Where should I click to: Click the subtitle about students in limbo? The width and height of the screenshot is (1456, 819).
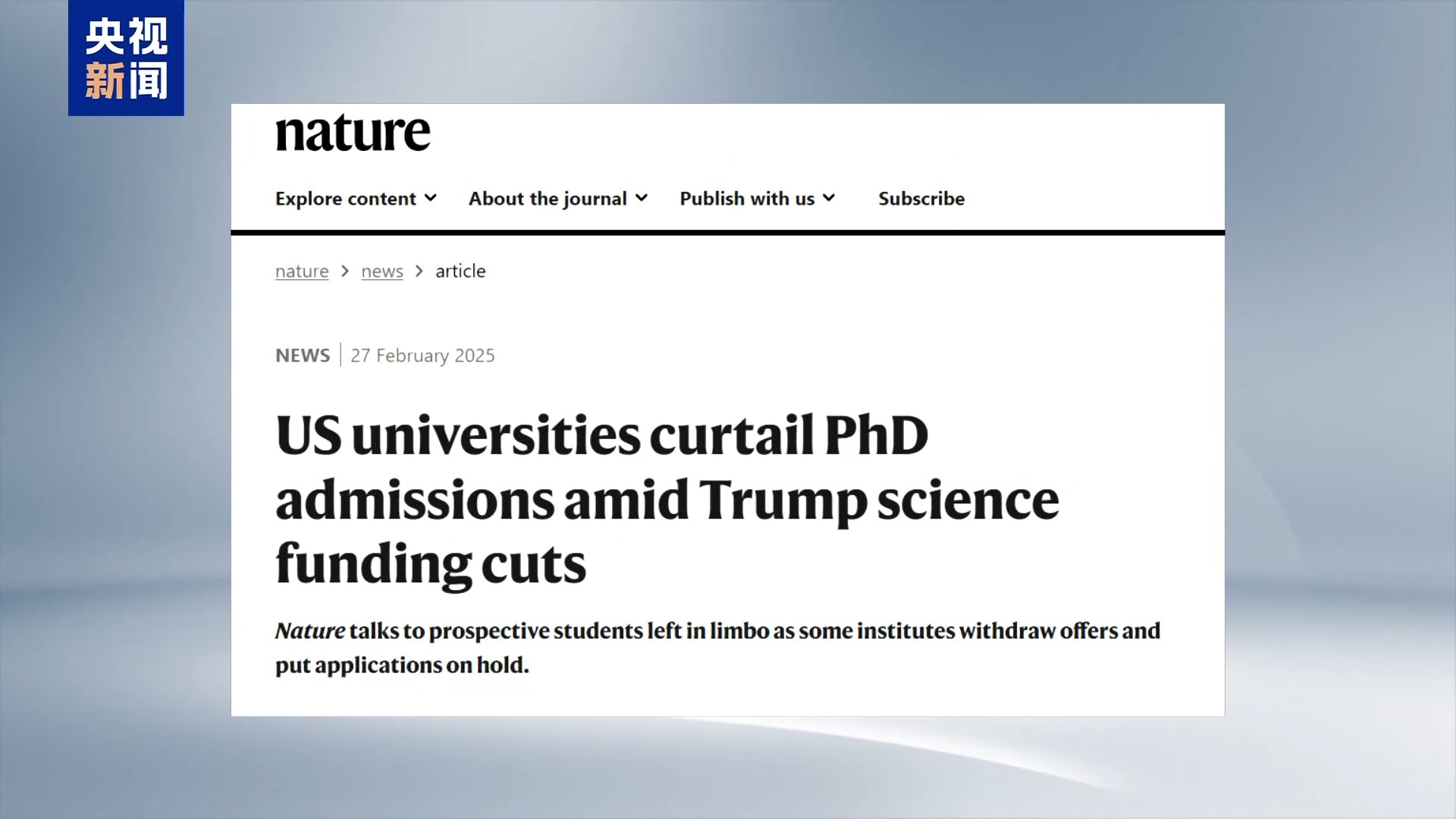point(717,648)
